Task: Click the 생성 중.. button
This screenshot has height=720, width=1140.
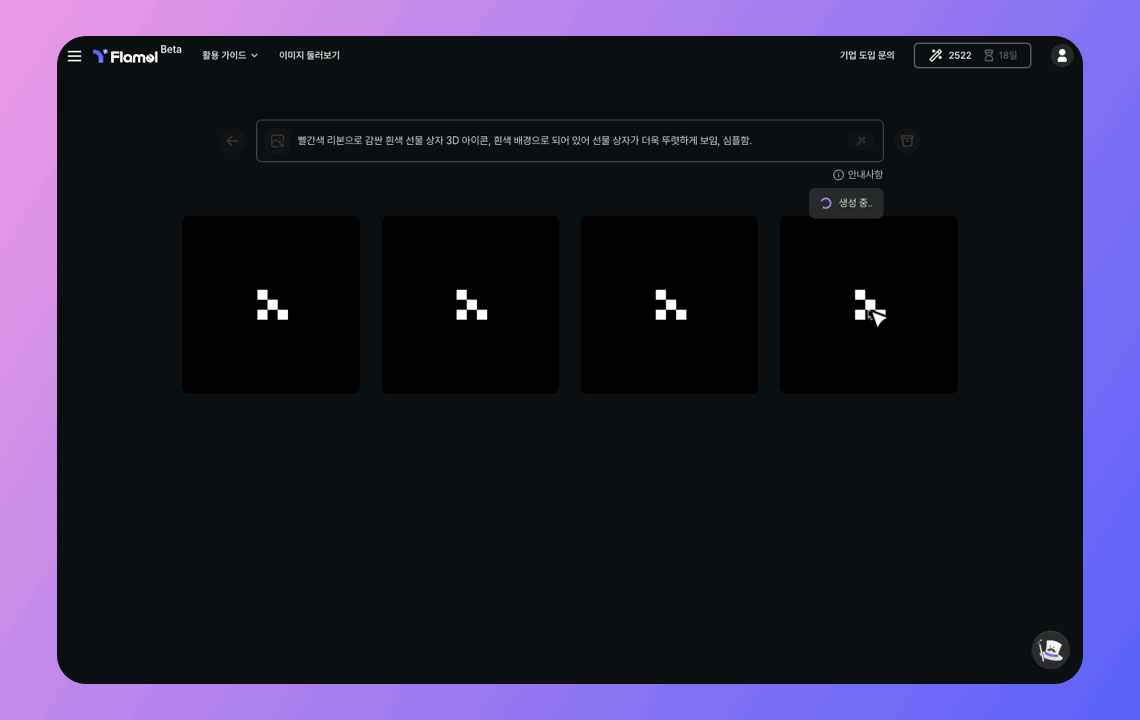Action: click(846, 203)
